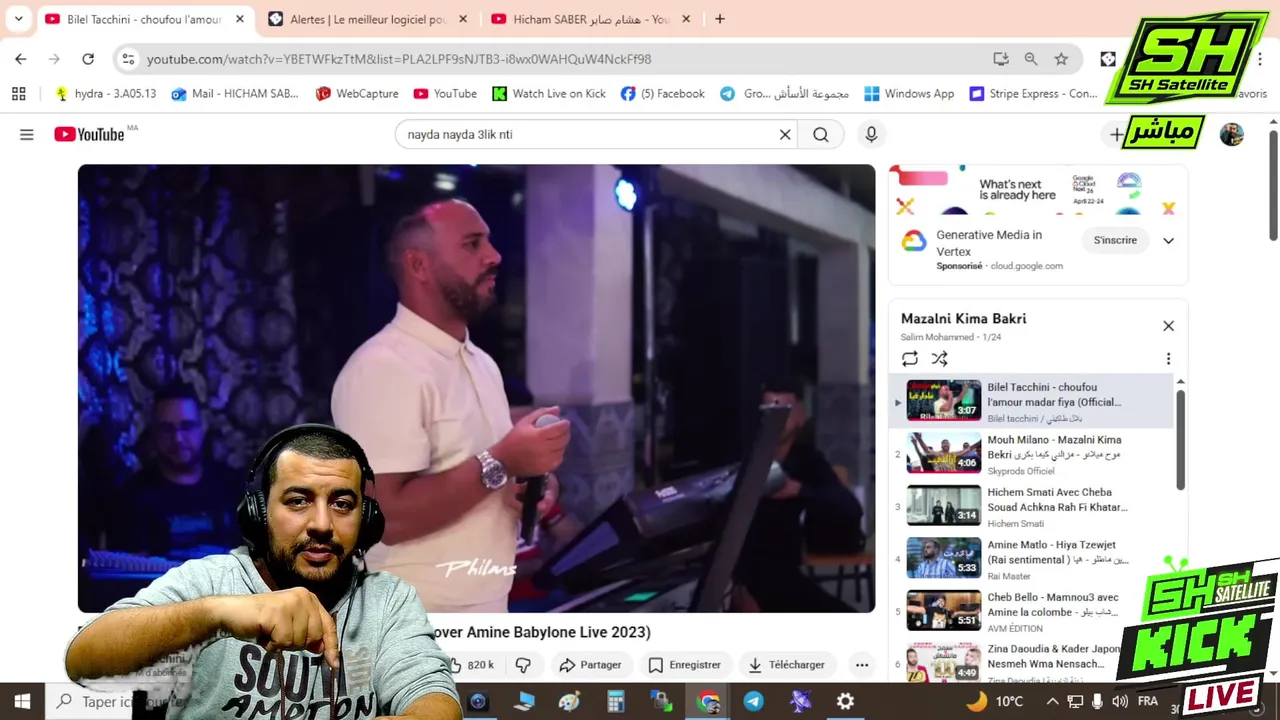
Task: Open the hydra - 3.A05.13 bookmark
Action: tap(105, 93)
